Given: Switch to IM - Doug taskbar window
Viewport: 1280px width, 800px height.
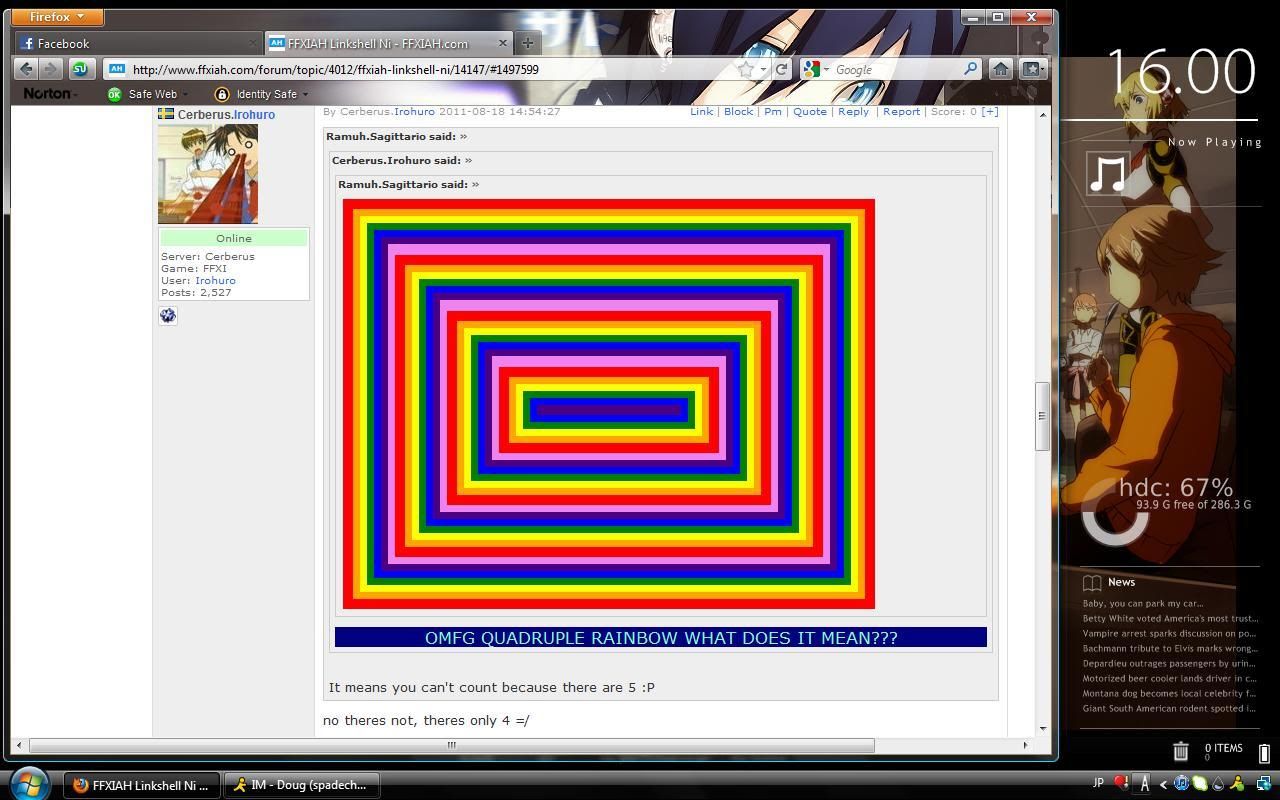Looking at the screenshot, I should [299, 785].
